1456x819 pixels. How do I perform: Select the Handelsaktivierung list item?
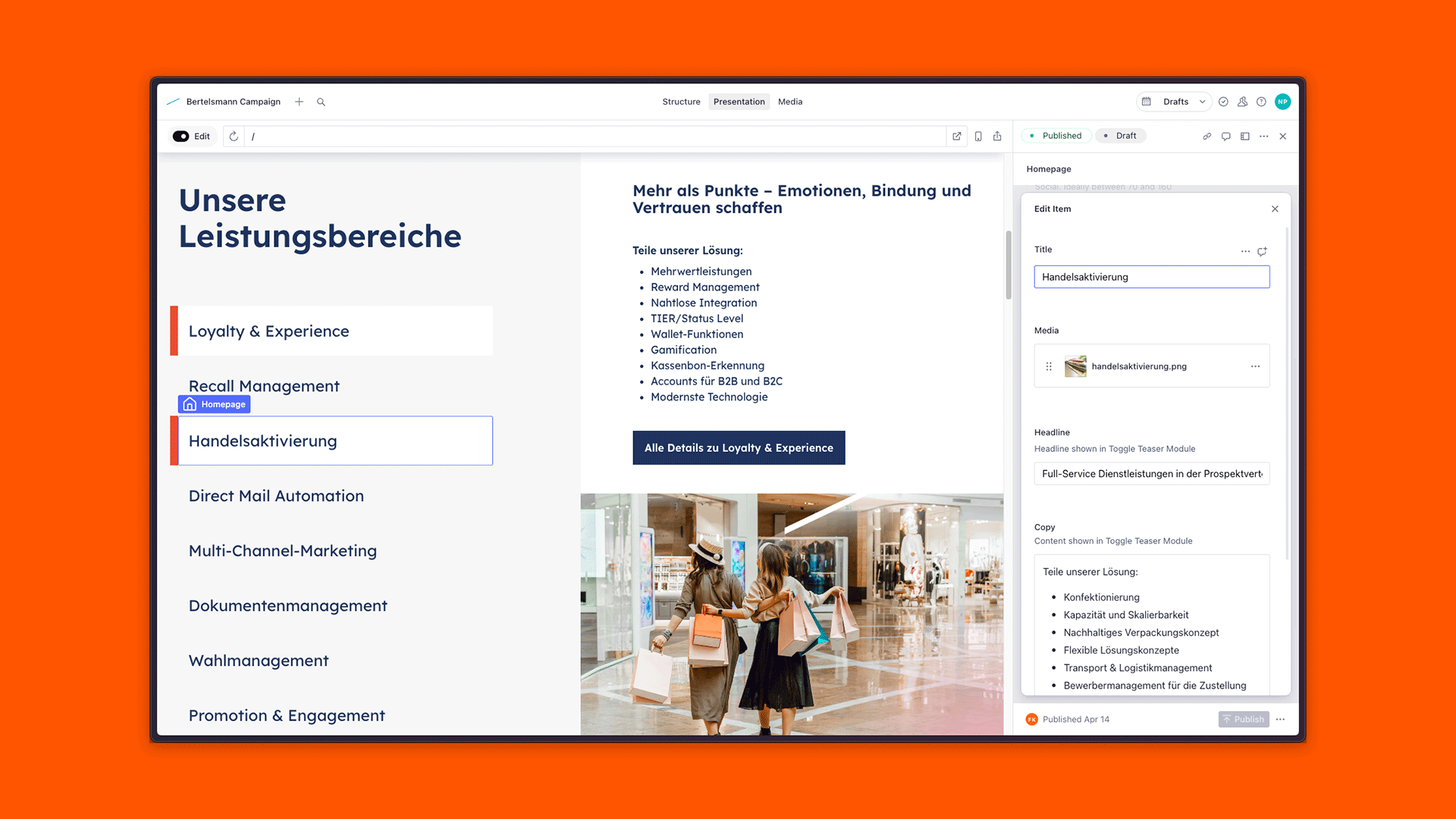pos(331,441)
